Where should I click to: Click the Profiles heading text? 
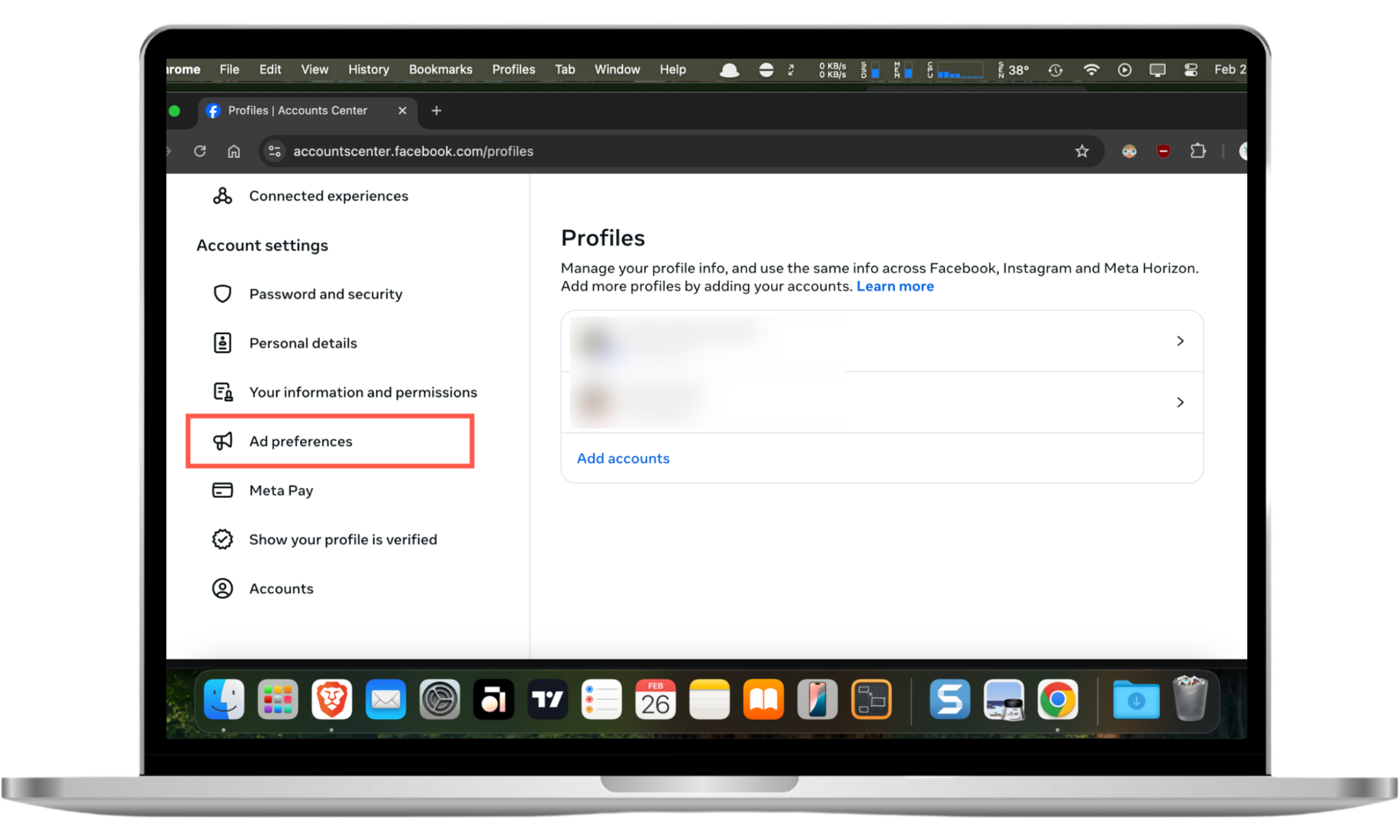coord(603,239)
